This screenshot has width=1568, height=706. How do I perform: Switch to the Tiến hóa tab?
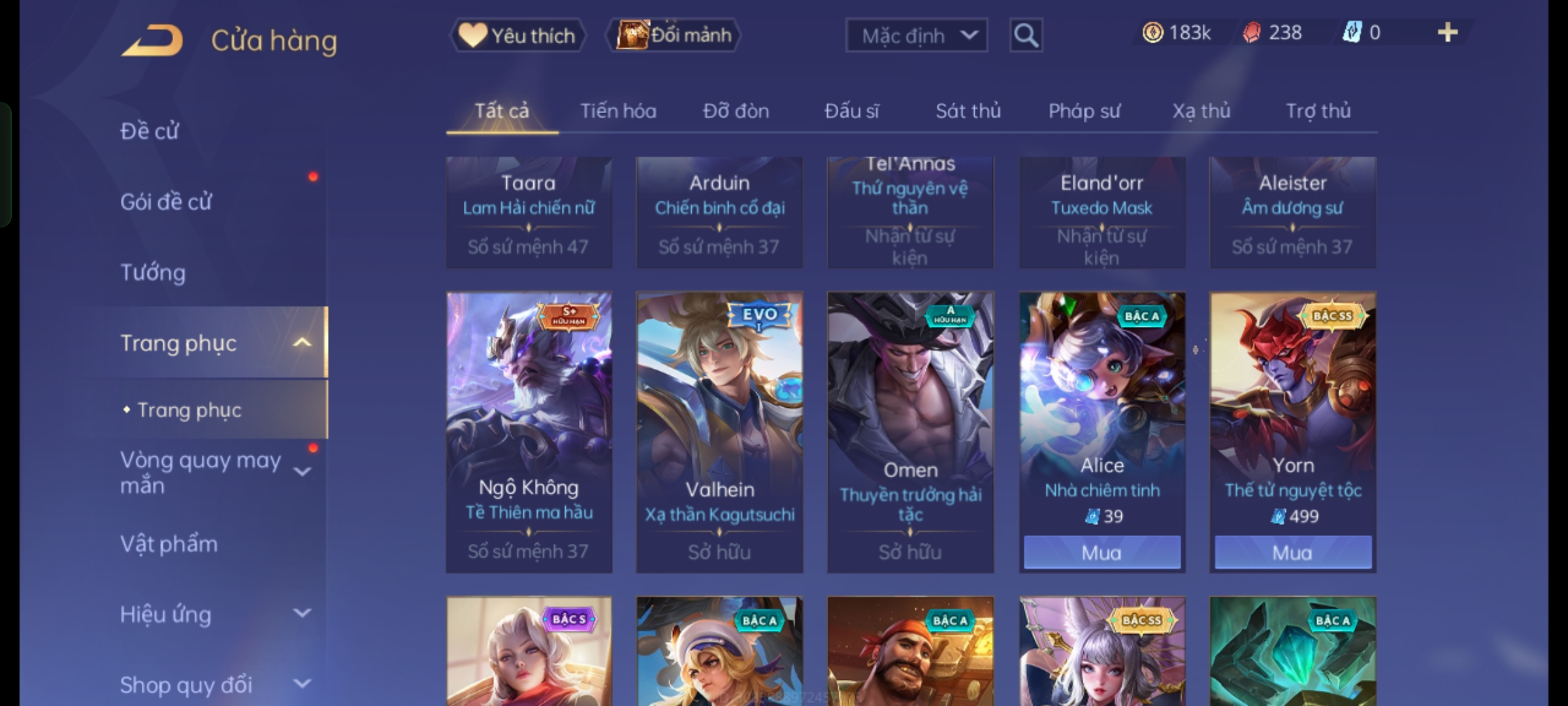tap(618, 111)
